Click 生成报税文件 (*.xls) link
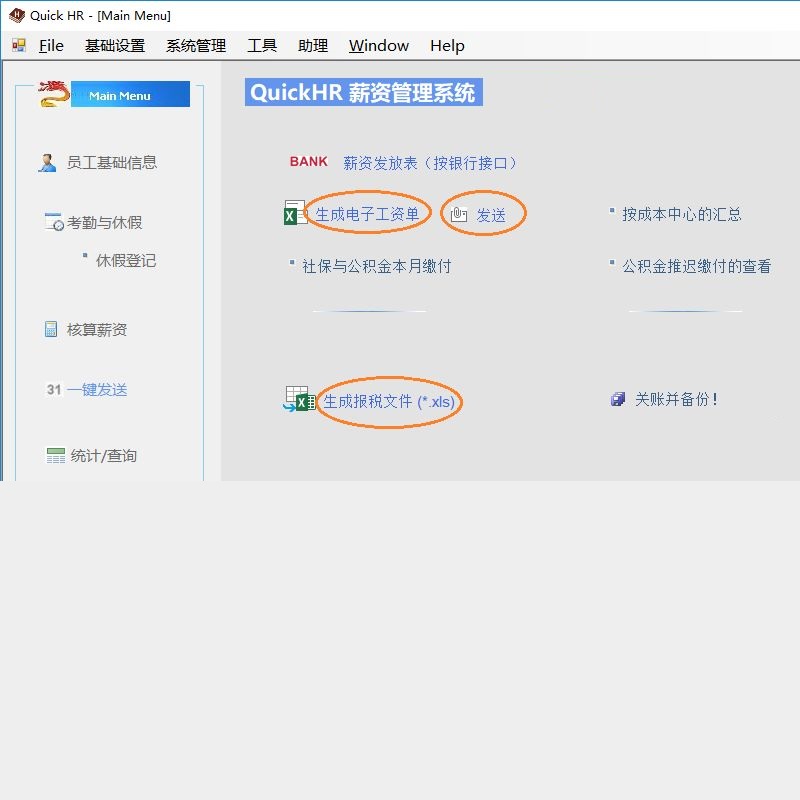800x800 pixels. coord(389,402)
